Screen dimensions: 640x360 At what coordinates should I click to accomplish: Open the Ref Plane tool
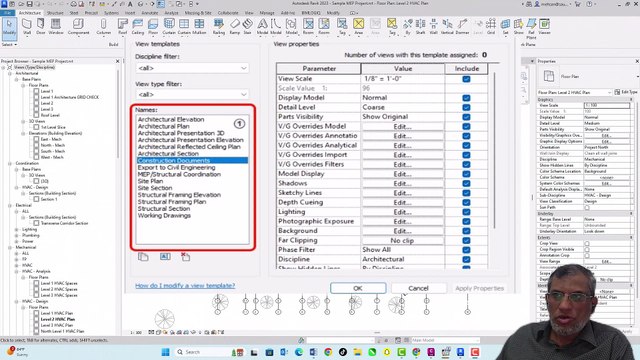(531, 29)
